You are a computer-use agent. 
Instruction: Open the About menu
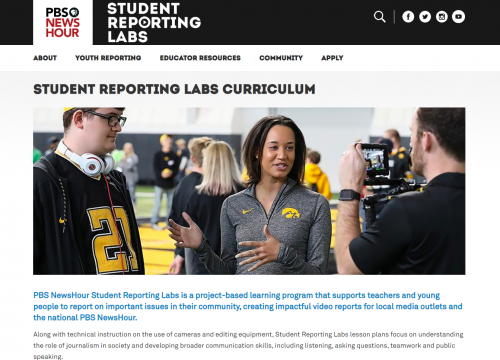[x=45, y=58]
